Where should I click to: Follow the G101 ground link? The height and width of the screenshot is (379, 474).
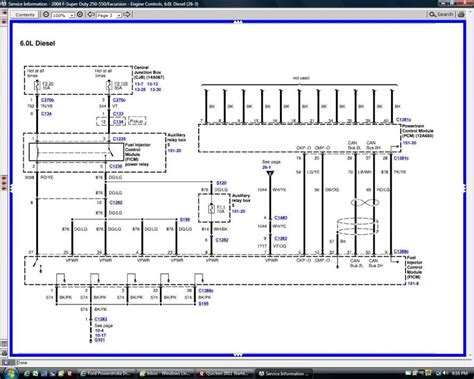point(100,340)
